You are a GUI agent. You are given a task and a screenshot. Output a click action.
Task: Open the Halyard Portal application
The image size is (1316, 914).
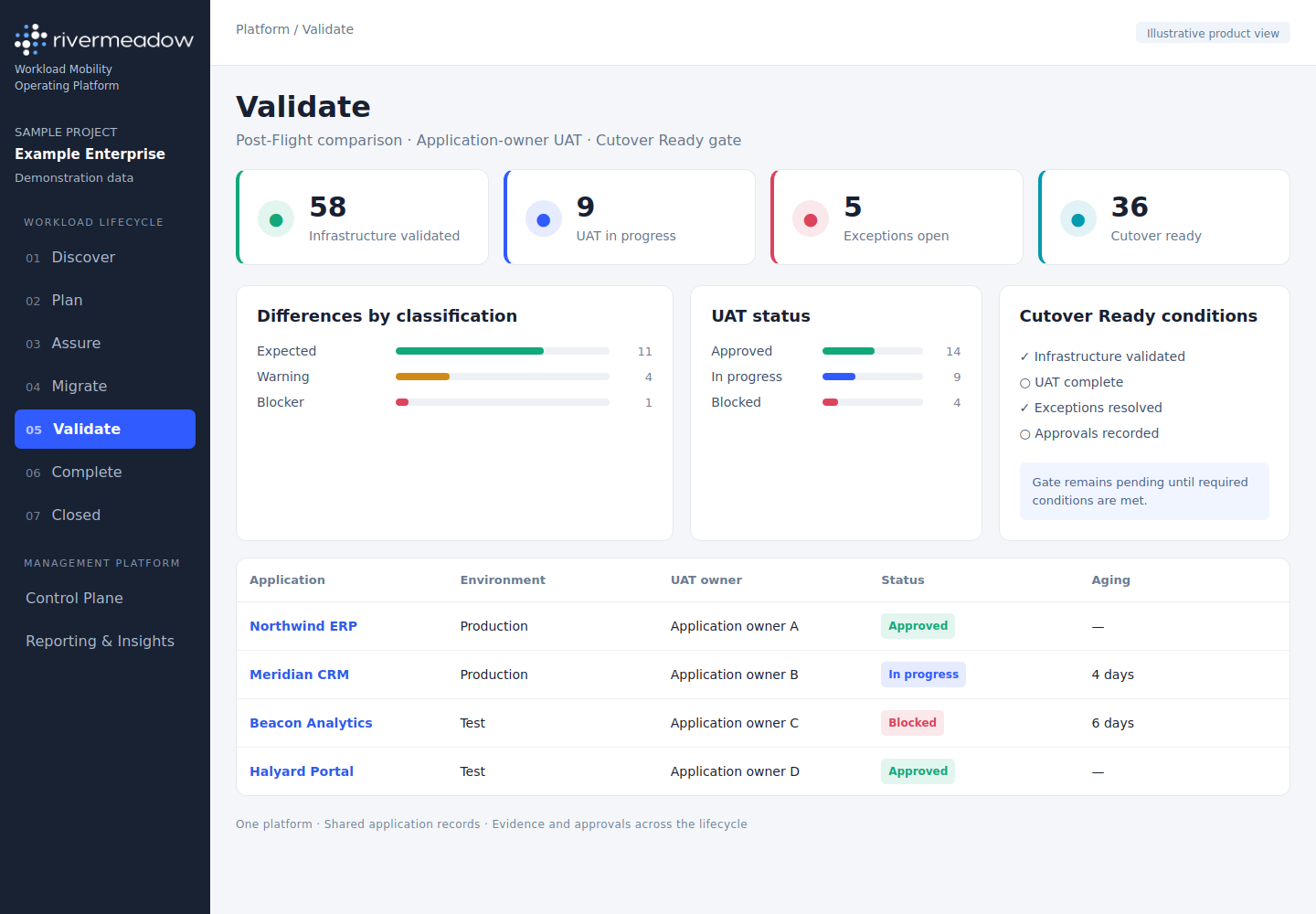[302, 771]
